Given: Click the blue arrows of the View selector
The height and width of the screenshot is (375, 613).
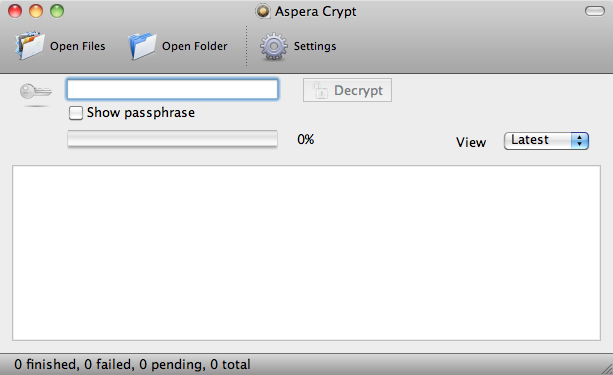Looking at the screenshot, I should click(579, 141).
